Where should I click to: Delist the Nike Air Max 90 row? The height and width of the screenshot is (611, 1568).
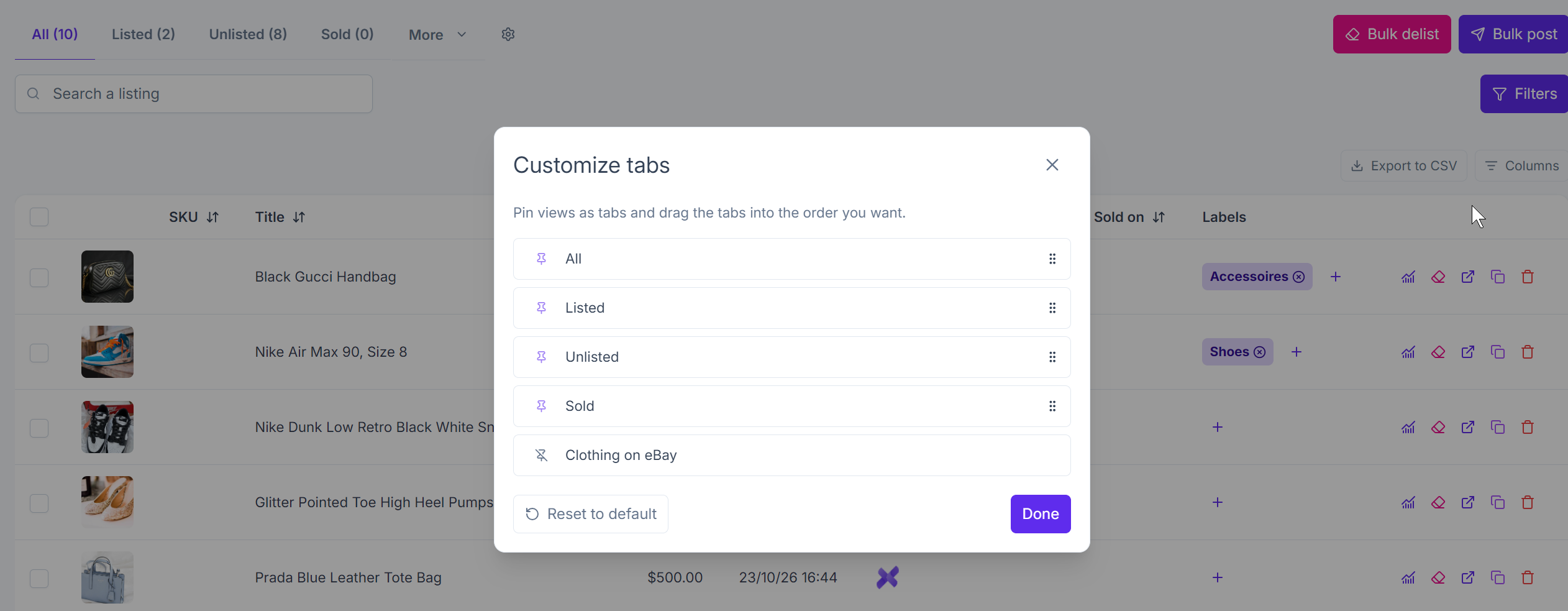[1438, 352]
